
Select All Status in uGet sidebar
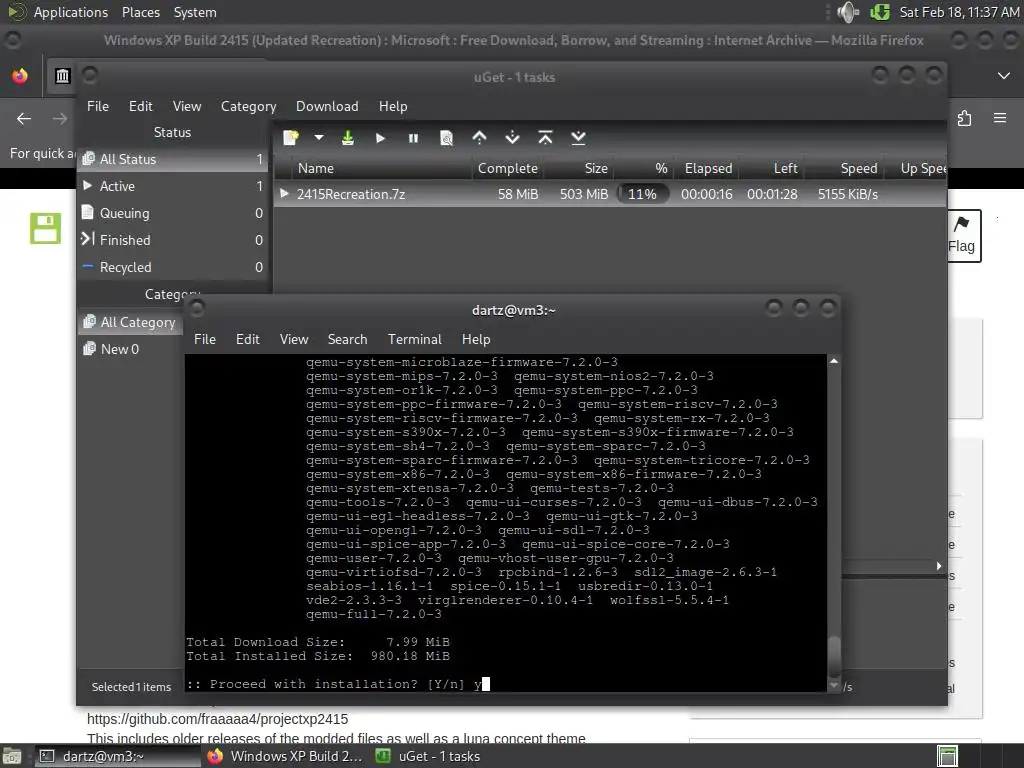pos(173,159)
